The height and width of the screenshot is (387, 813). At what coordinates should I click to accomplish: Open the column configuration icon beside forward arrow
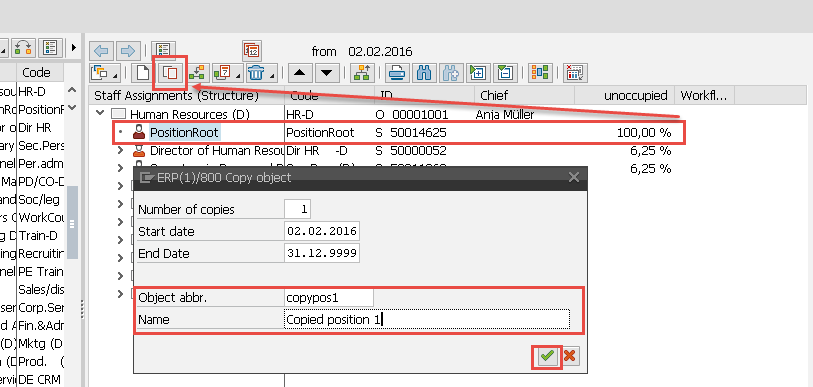(163, 50)
